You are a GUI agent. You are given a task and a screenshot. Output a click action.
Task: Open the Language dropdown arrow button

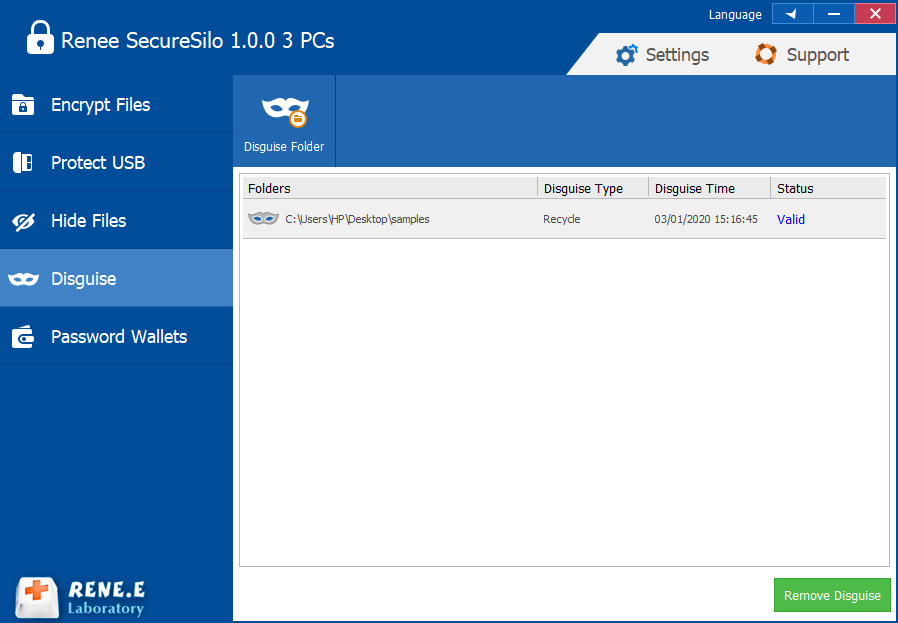pos(792,14)
